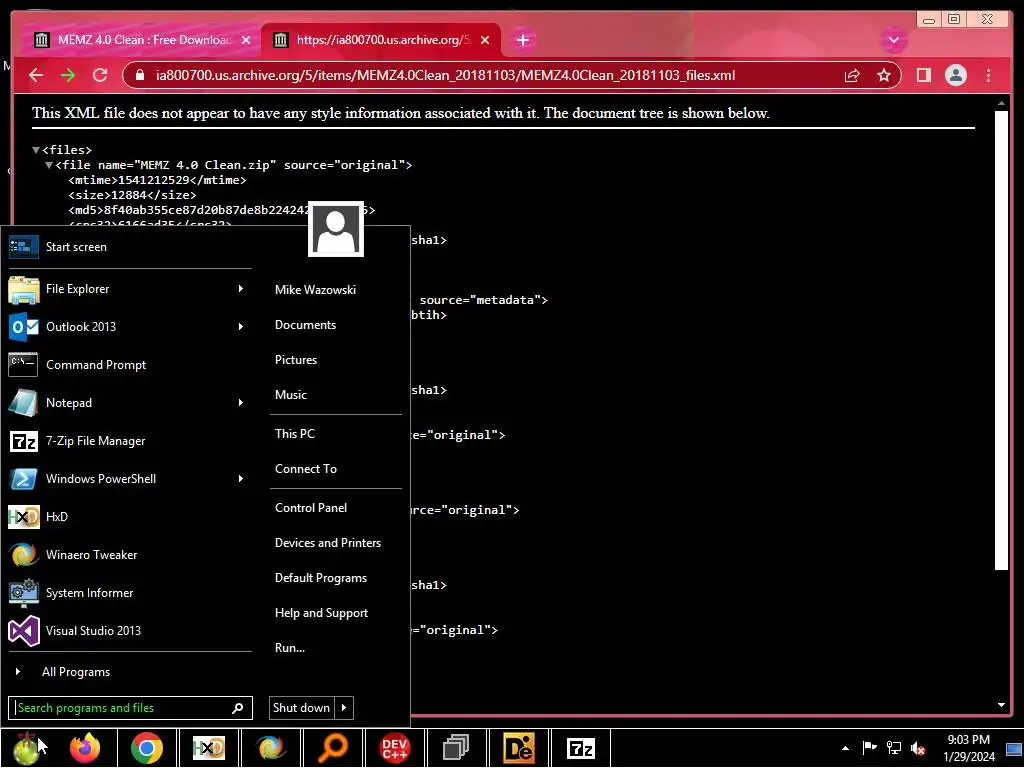This screenshot has width=1024, height=768.
Task: Open Pictures from Start menu
Action: point(296,360)
